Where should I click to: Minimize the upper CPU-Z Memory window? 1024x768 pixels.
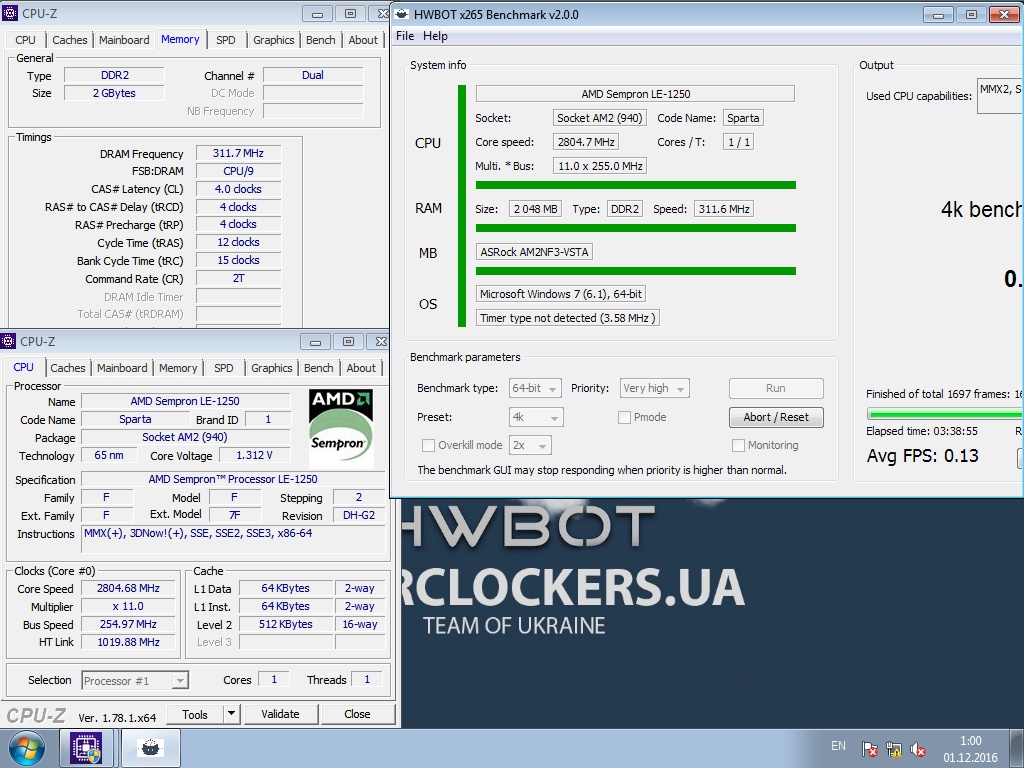(x=317, y=14)
